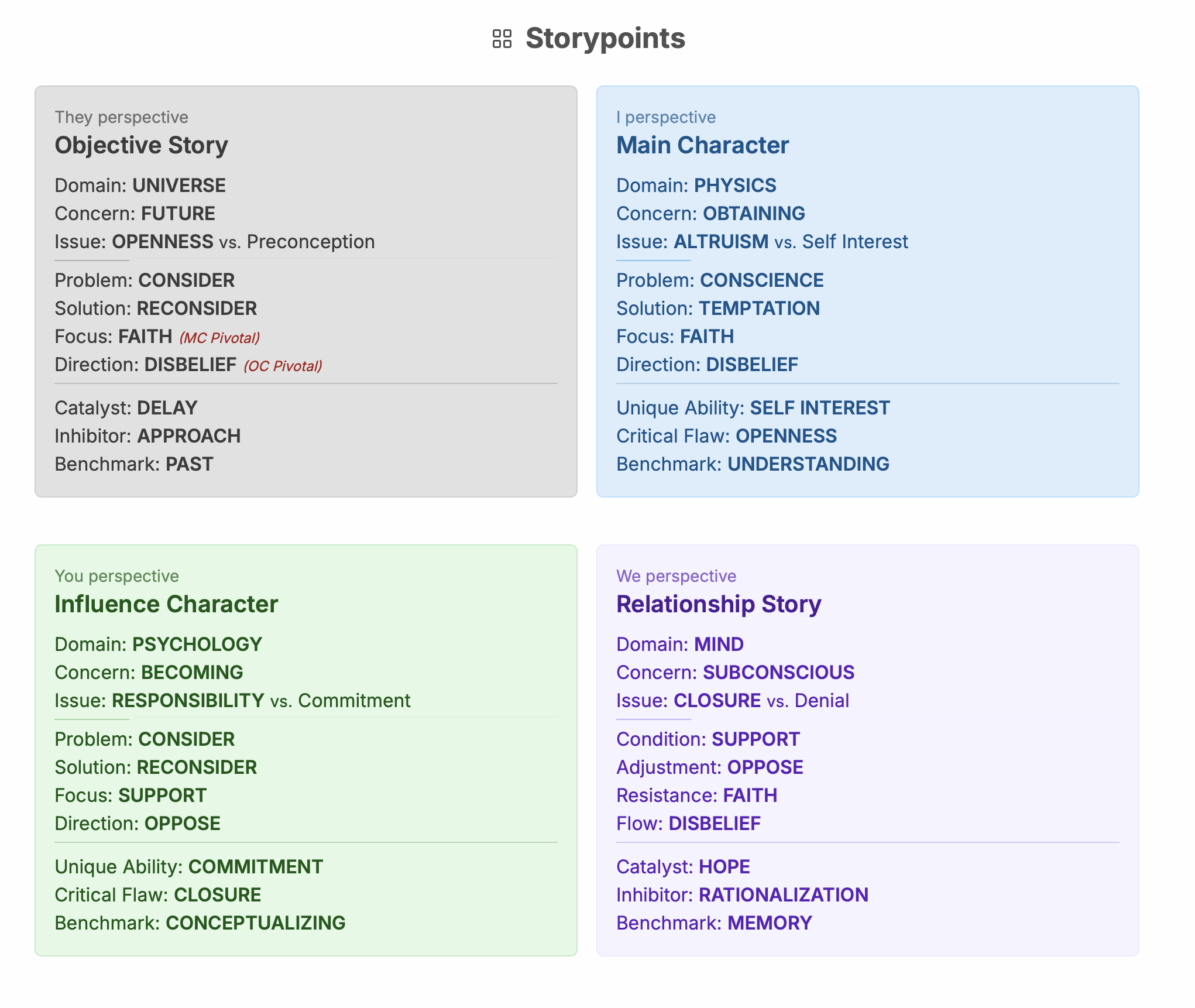
Task: Click Objective Story catalyst DELAY
Action: pyautogui.click(x=167, y=408)
